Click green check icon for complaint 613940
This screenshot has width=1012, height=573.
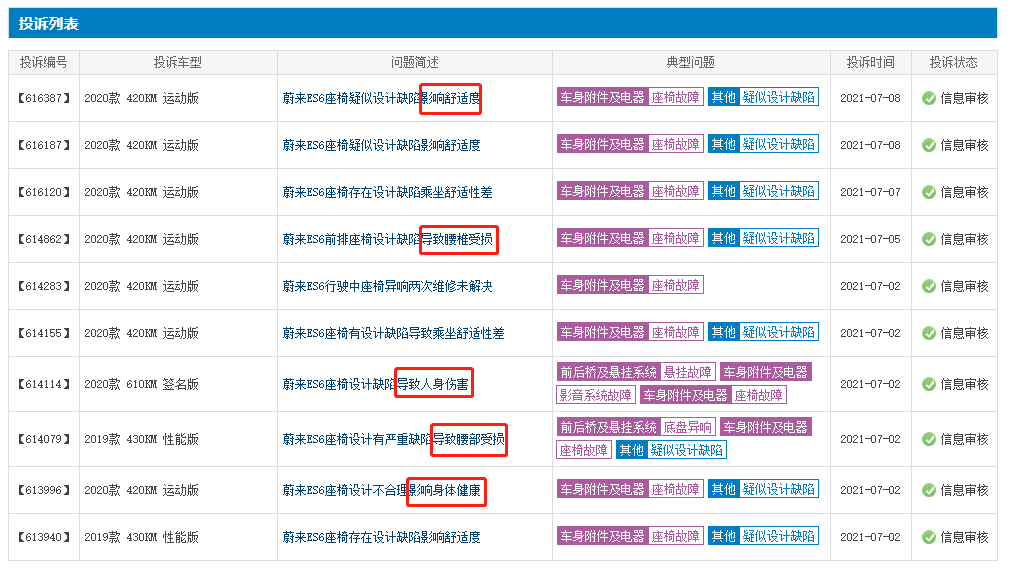[929, 537]
